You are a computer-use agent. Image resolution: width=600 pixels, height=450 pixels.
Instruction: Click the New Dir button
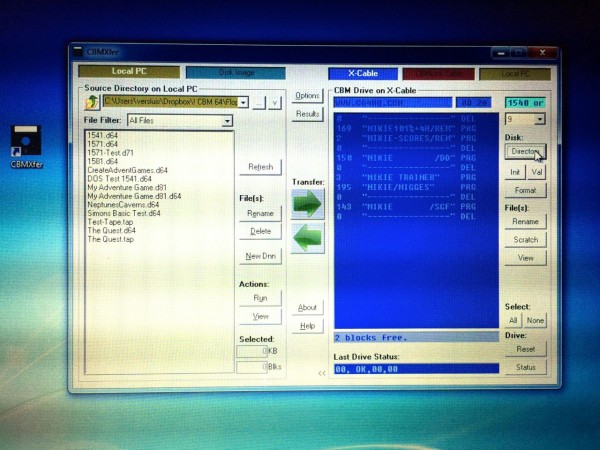pyautogui.click(x=260, y=256)
